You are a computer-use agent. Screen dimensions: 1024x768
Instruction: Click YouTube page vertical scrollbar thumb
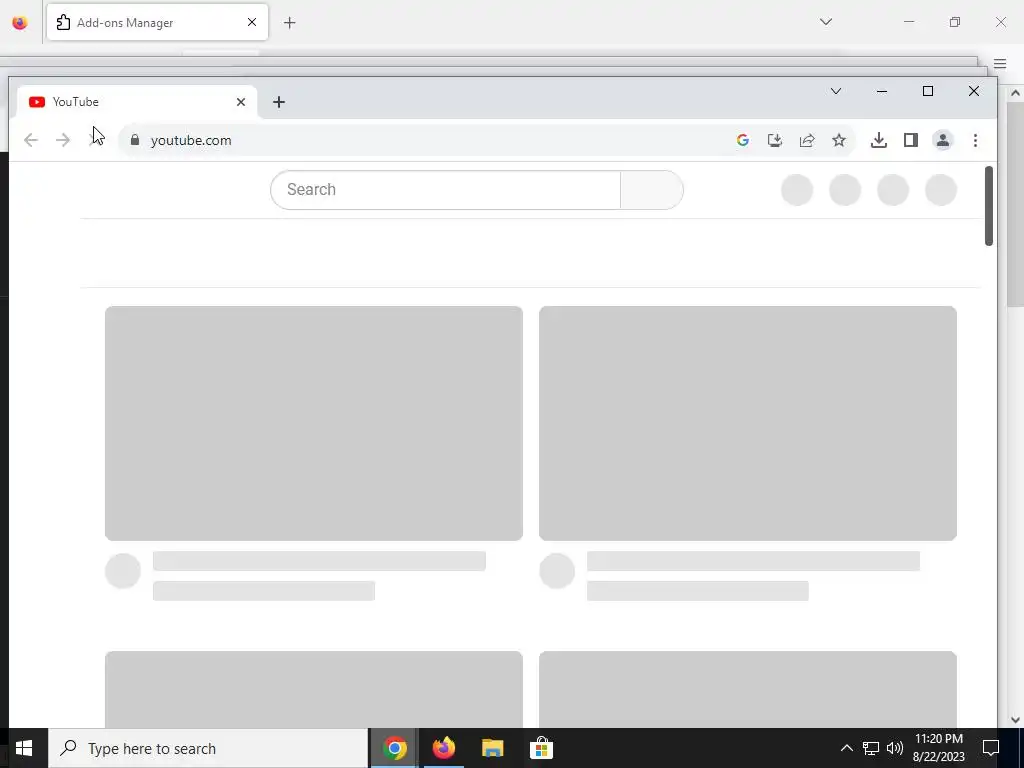(989, 206)
